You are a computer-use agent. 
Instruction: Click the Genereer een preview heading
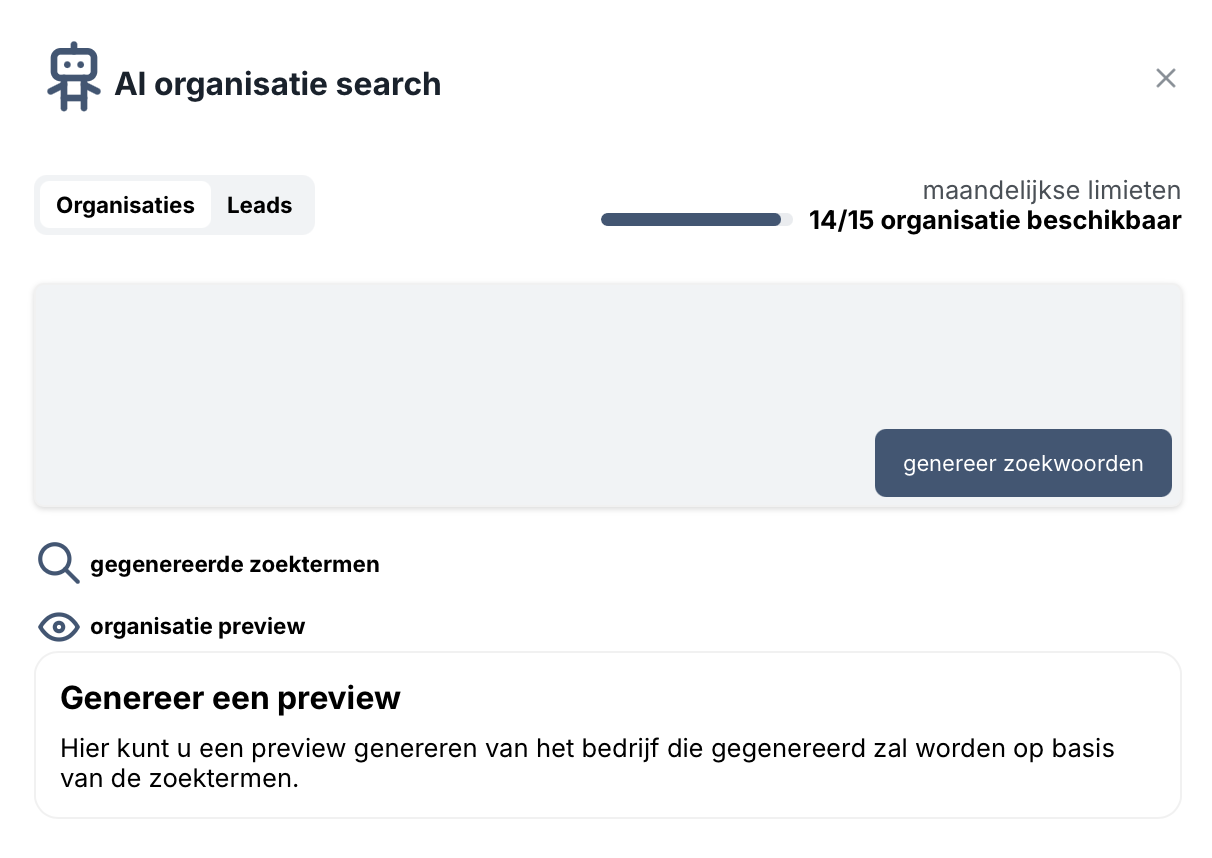(230, 698)
